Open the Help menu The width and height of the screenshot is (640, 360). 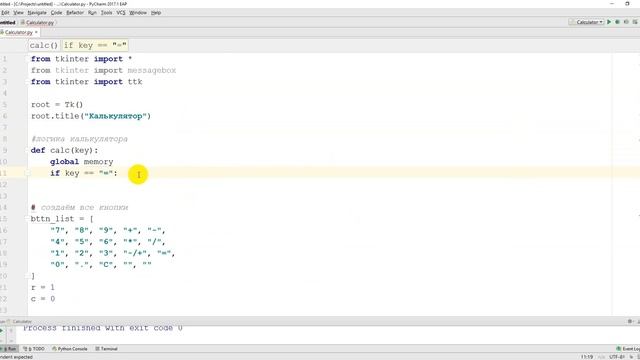156,13
